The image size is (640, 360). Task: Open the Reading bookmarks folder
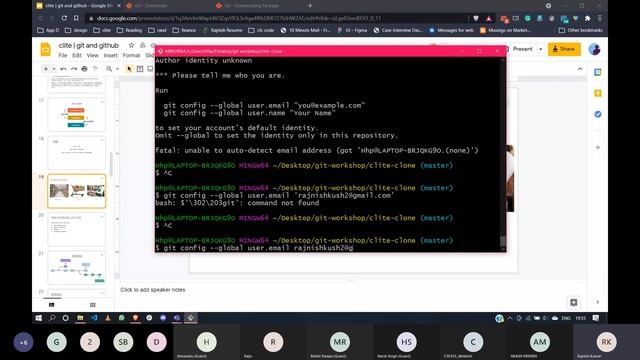pos(129,30)
